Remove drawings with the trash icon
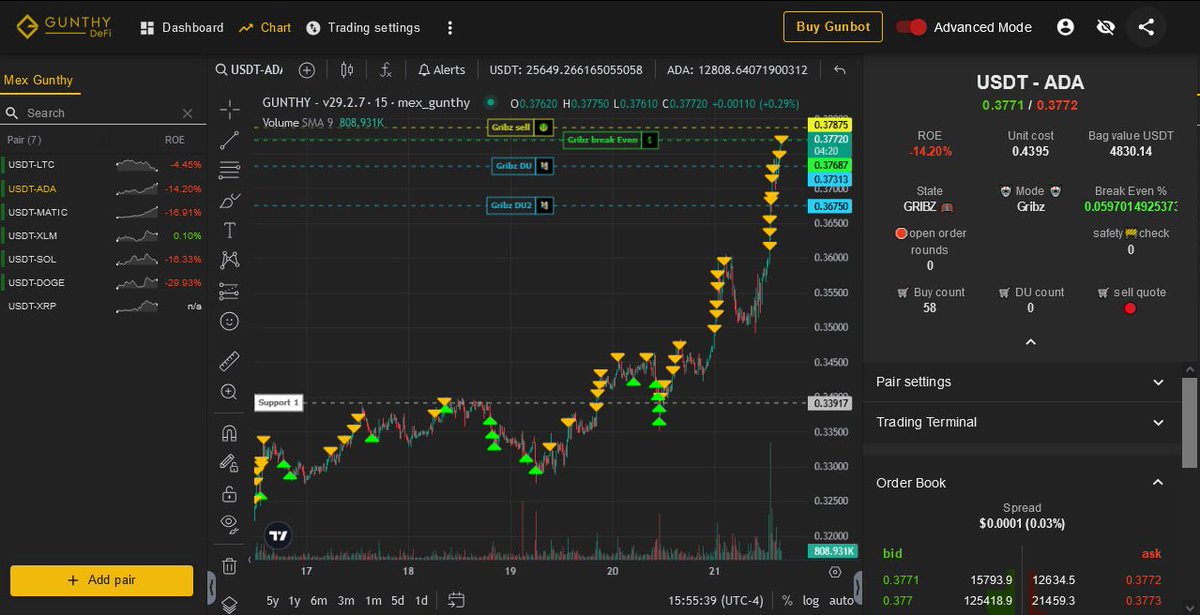This screenshot has height=615, width=1200. tap(229, 566)
